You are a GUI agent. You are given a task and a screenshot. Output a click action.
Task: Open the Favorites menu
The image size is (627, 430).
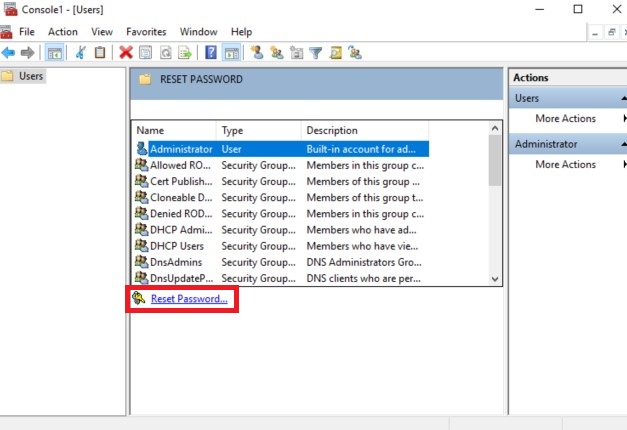tap(146, 32)
